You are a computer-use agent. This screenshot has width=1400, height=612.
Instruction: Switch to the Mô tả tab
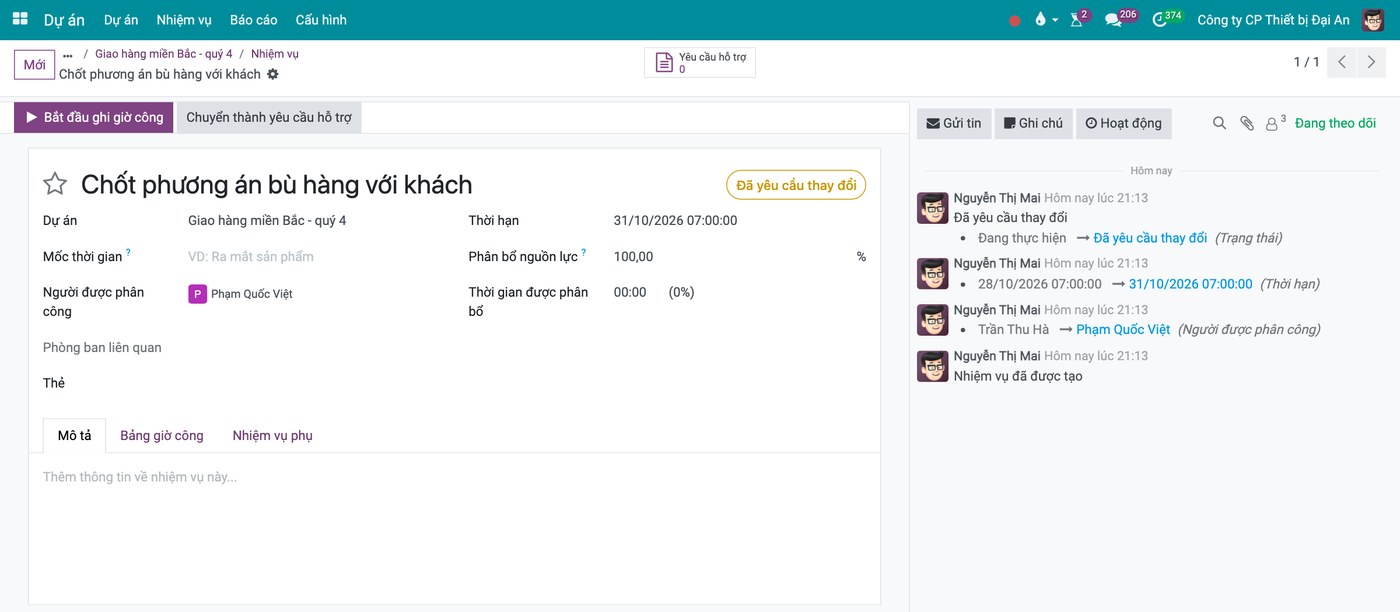tap(74, 436)
